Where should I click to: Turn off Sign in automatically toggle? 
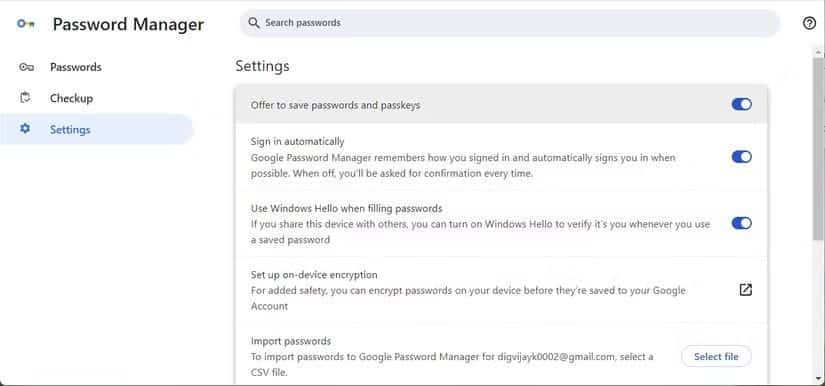click(741, 157)
